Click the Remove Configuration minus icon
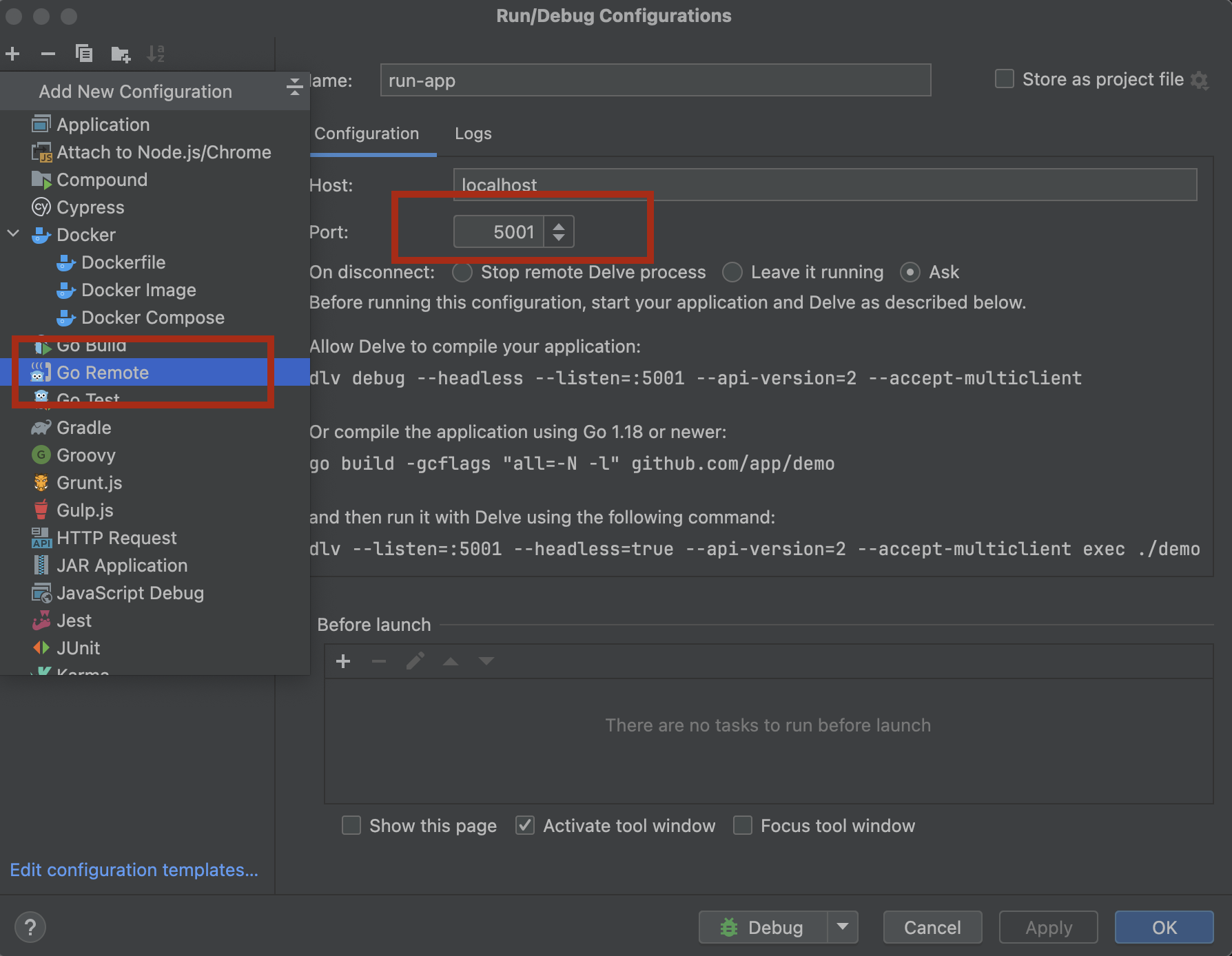1232x956 pixels. click(x=48, y=54)
